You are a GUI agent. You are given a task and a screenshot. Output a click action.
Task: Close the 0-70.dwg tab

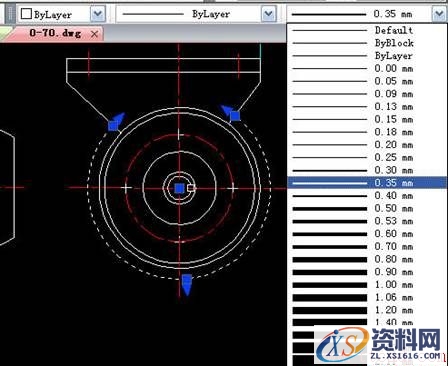point(95,34)
